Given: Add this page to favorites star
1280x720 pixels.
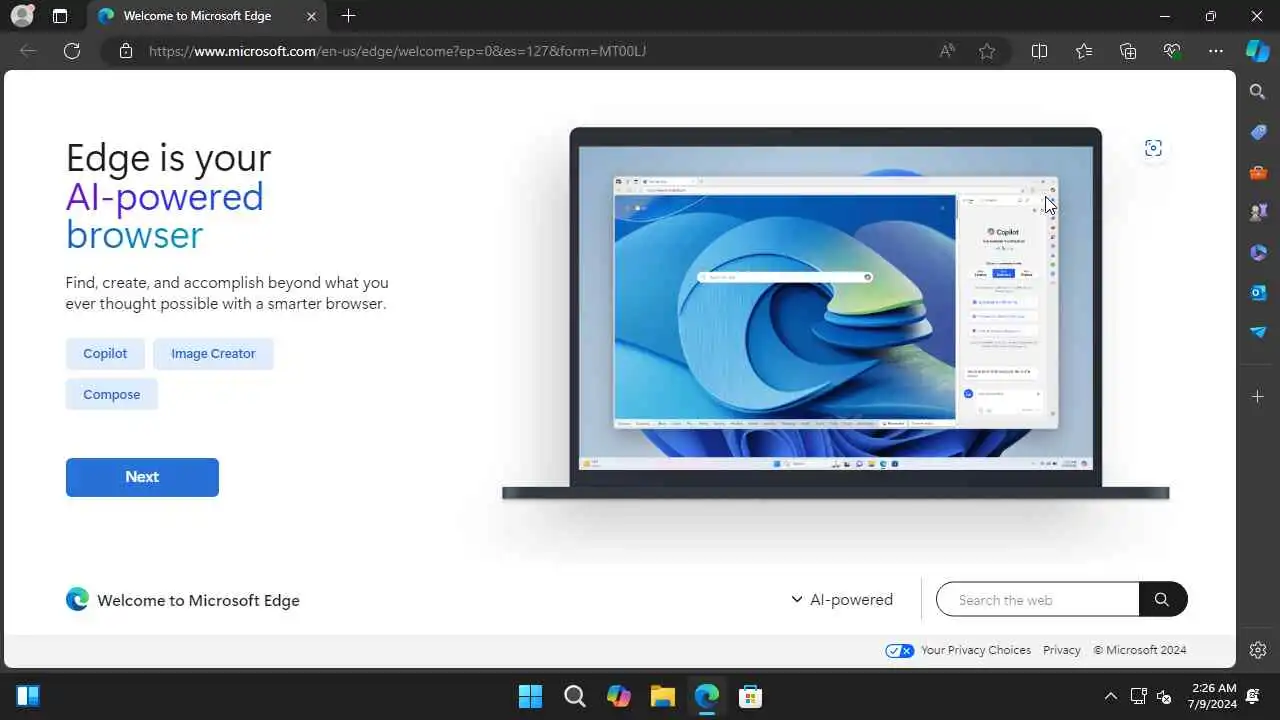Looking at the screenshot, I should 987,51.
